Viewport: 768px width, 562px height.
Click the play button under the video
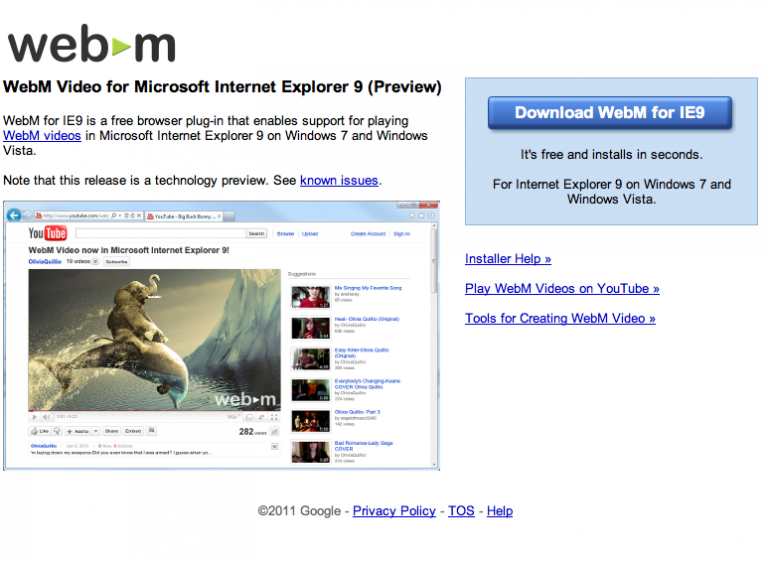tap(34, 417)
